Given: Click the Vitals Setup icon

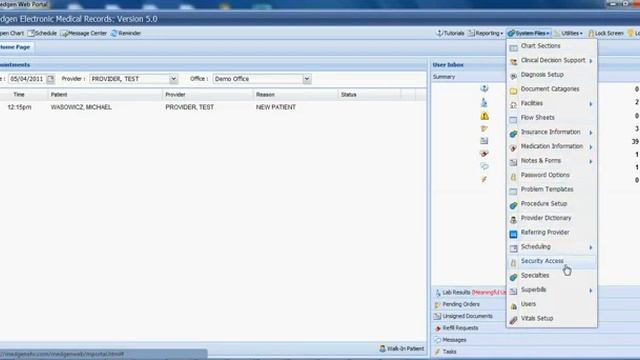Looking at the screenshot, I should coord(513,320).
